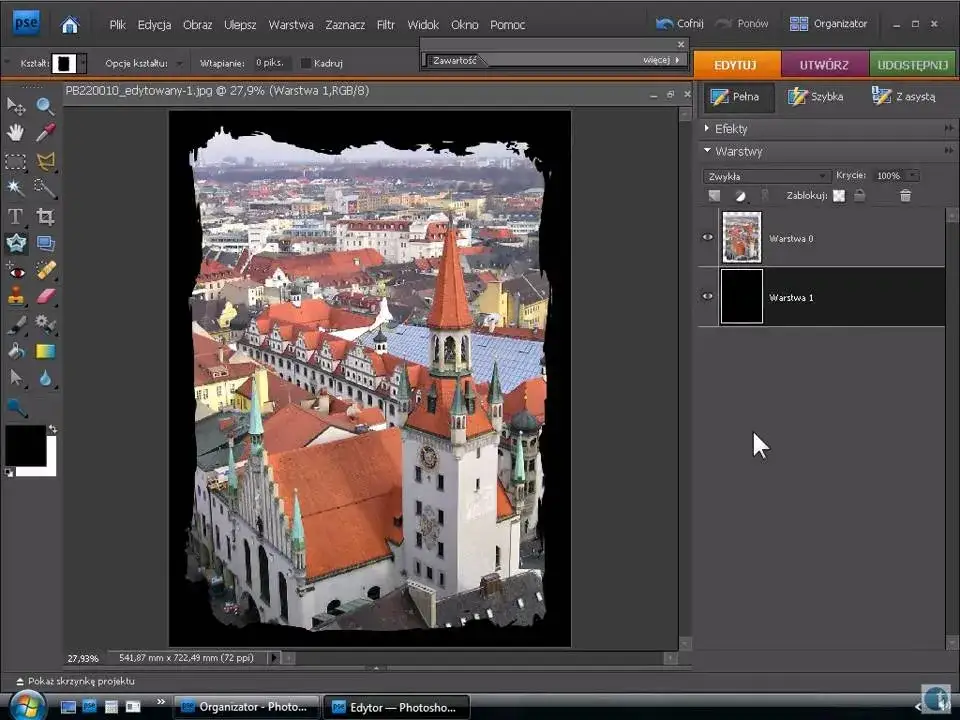960x720 pixels.
Task: Toggle visibility of Warstwa 1
Action: [707, 296]
